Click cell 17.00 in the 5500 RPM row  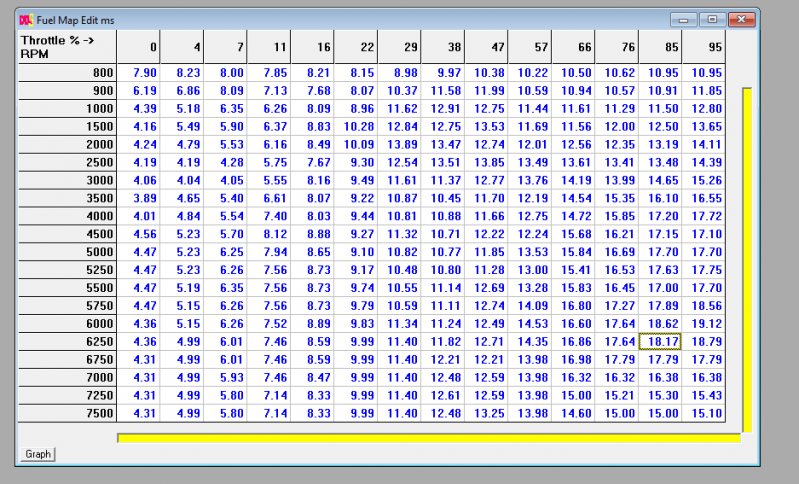click(660, 288)
